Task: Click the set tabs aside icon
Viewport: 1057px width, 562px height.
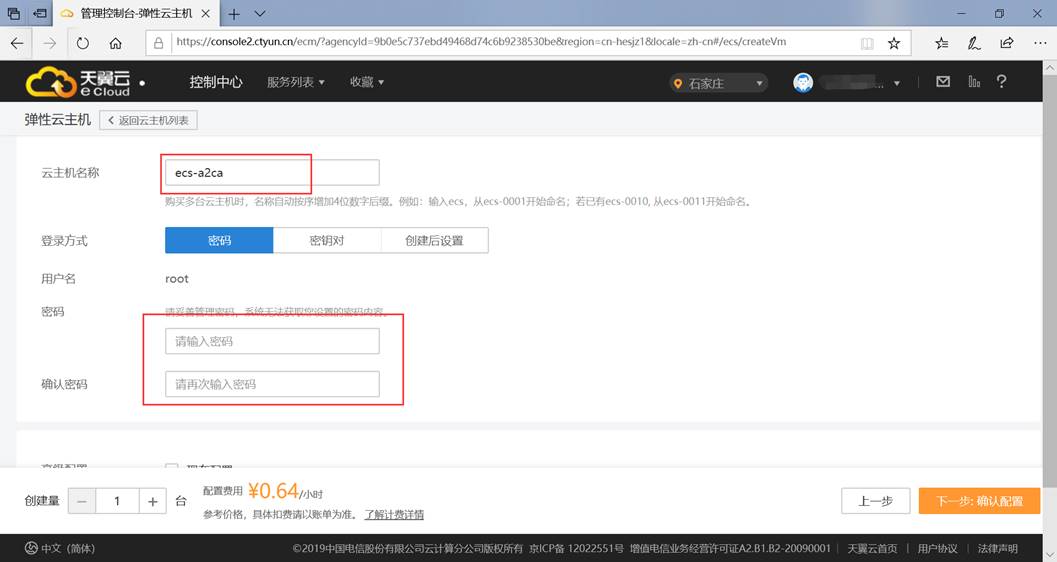Action: [x=41, y=13]
